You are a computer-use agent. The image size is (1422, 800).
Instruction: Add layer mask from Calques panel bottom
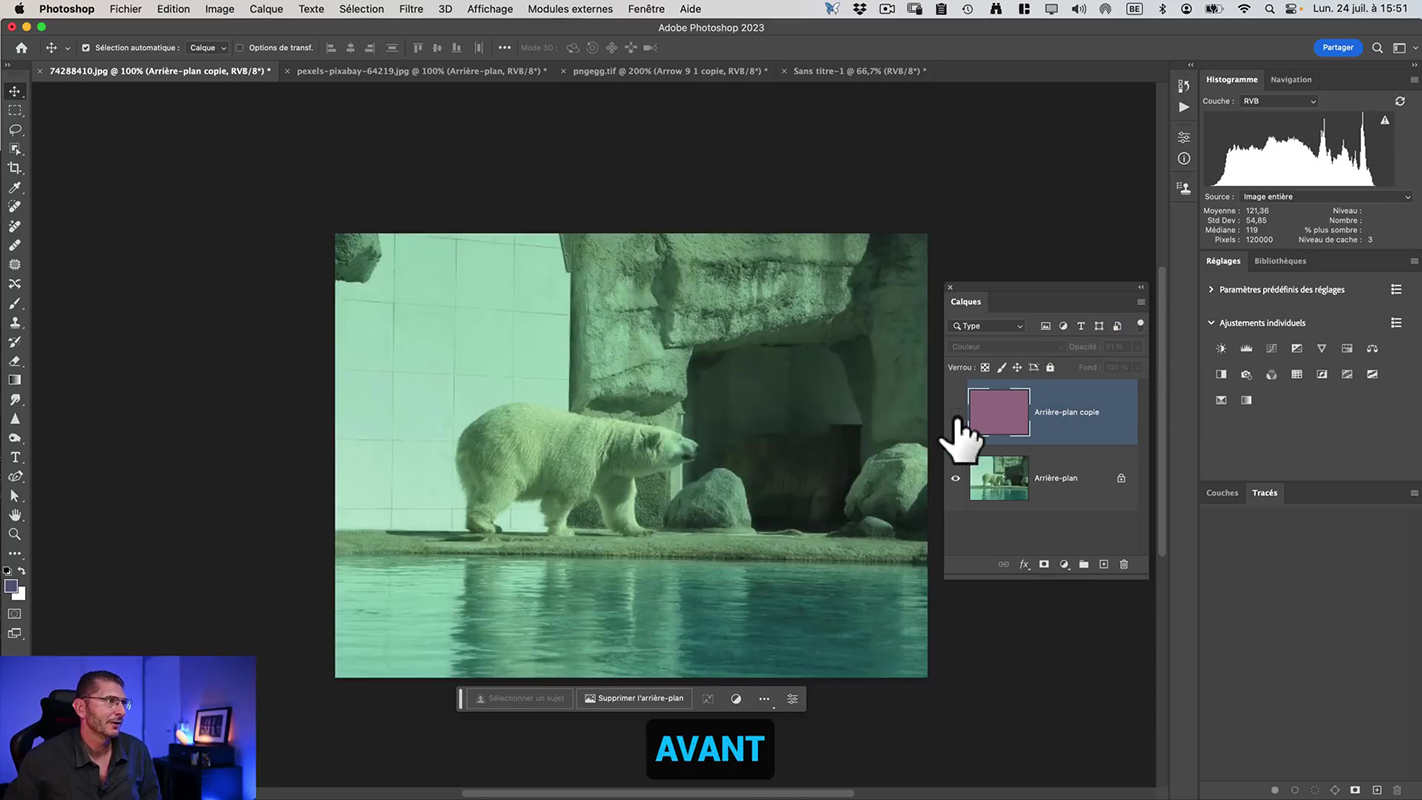coord(1044,565)
